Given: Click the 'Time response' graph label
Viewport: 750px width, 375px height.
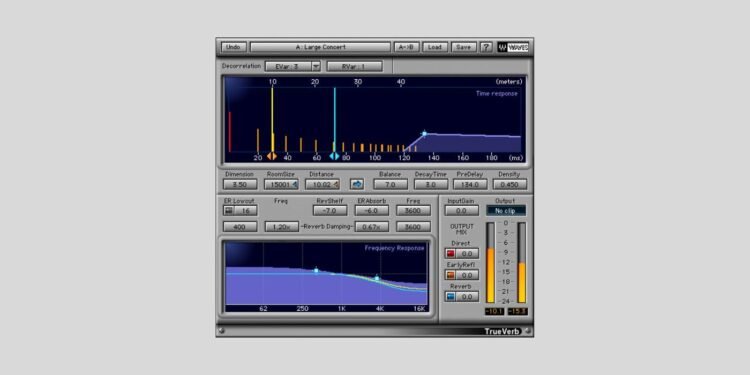Looking at the screenshot, I should (496, 94).
